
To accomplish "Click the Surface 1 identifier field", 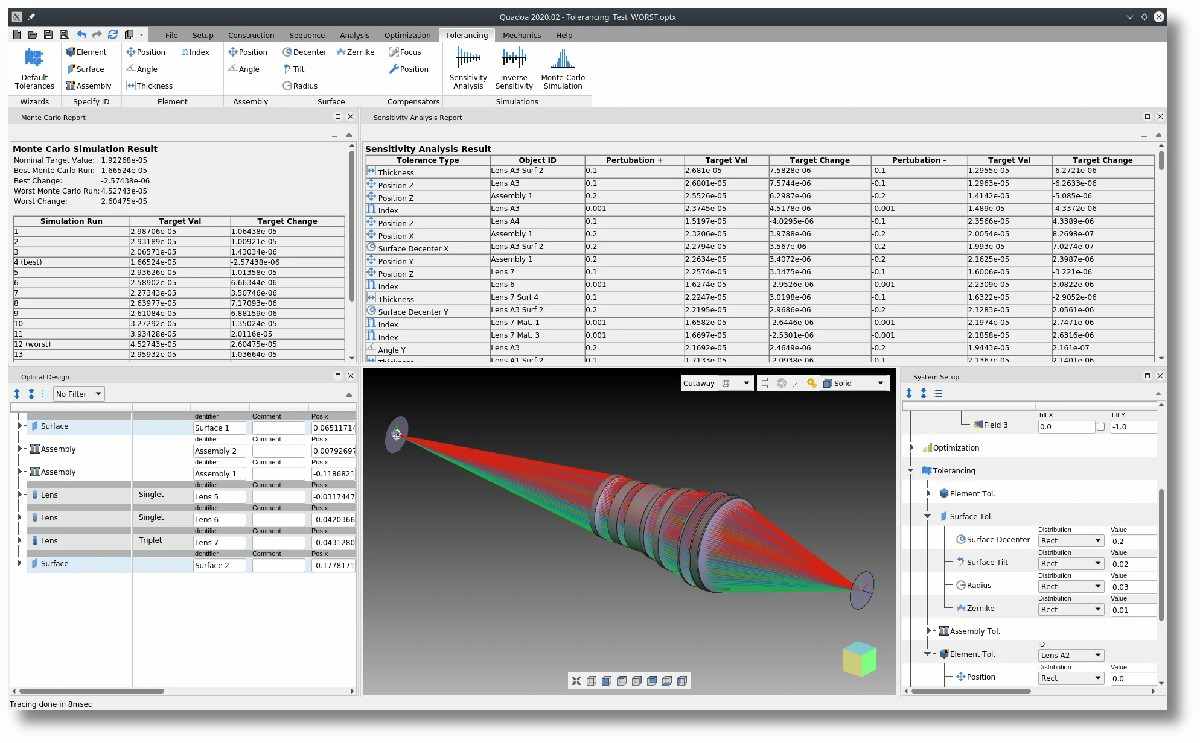I will (x=219, y=428).
